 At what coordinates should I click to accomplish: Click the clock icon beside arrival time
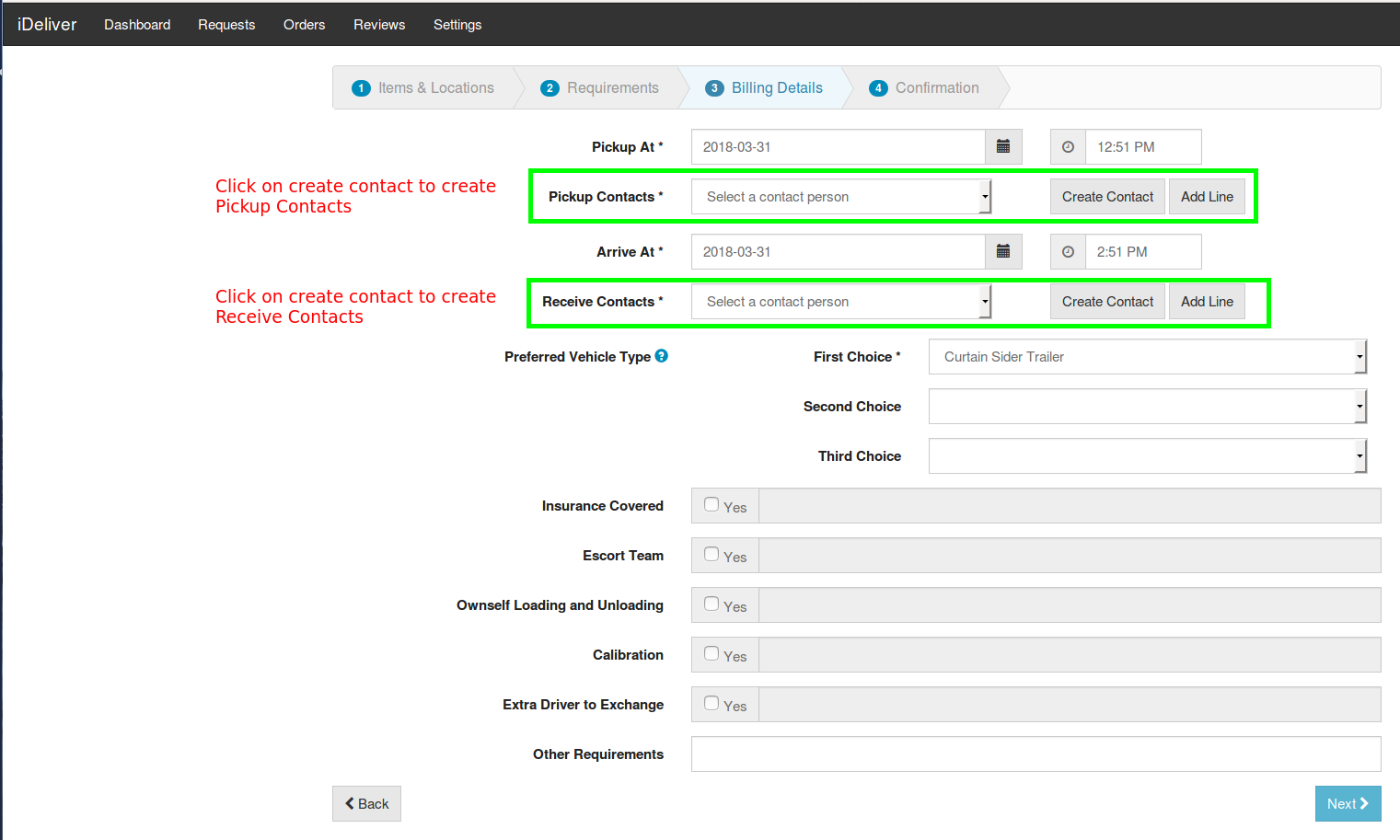click(1067, 251)
